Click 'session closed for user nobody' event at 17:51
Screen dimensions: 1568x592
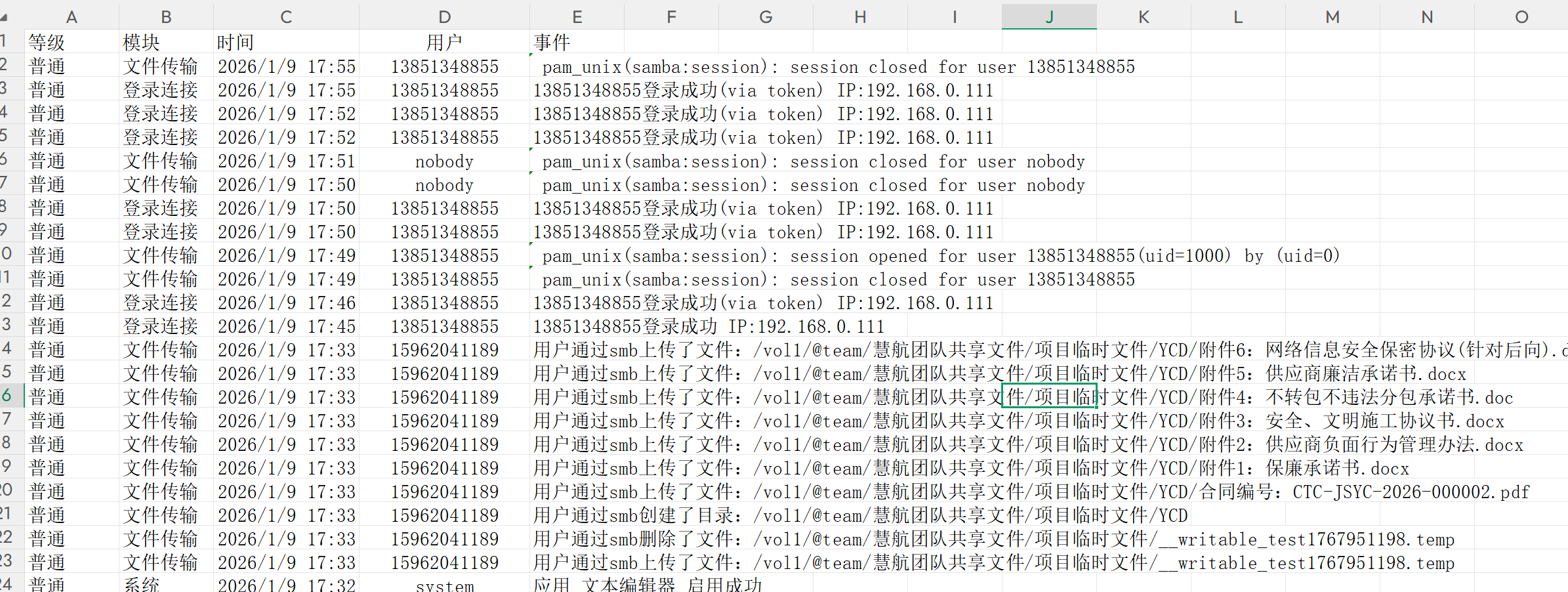(x=814, y=161)
